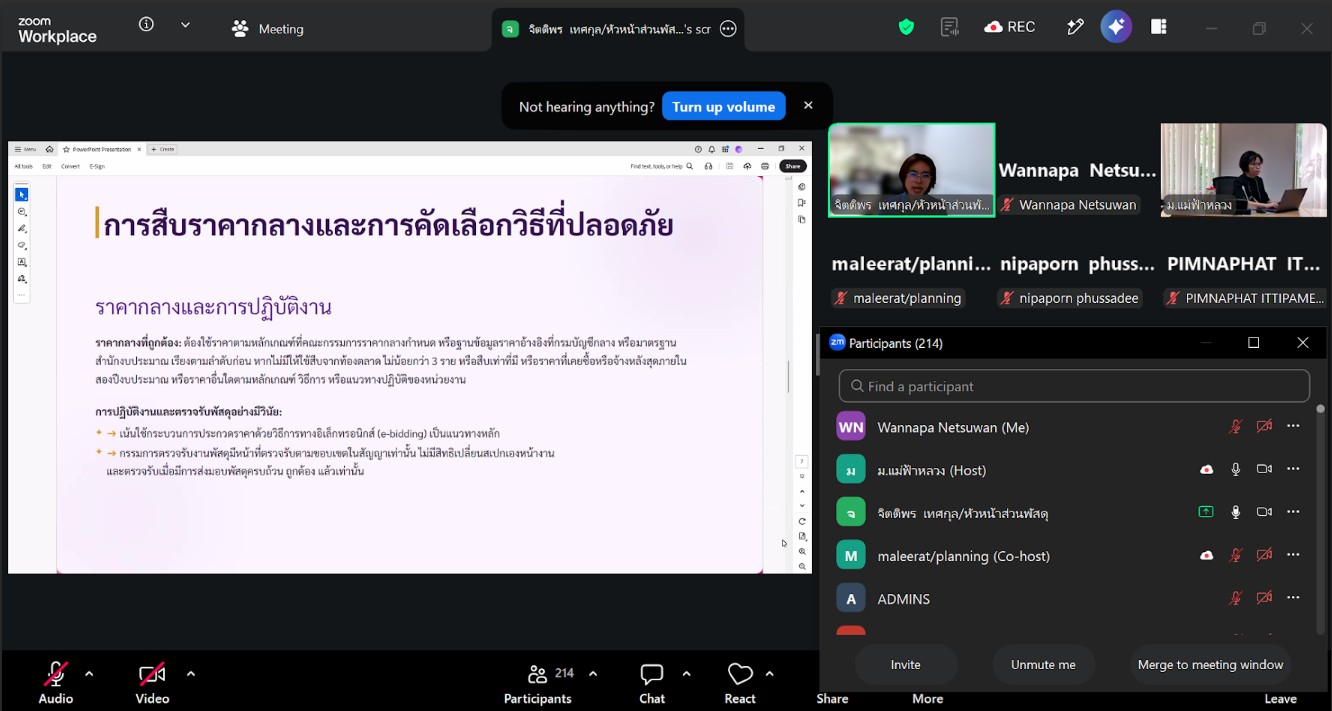The height and width of the screenshot is (711, 1332).
Task: Select ม.แม่ฟ้าหลวง video thumbnail
Action: point(1243,170)
